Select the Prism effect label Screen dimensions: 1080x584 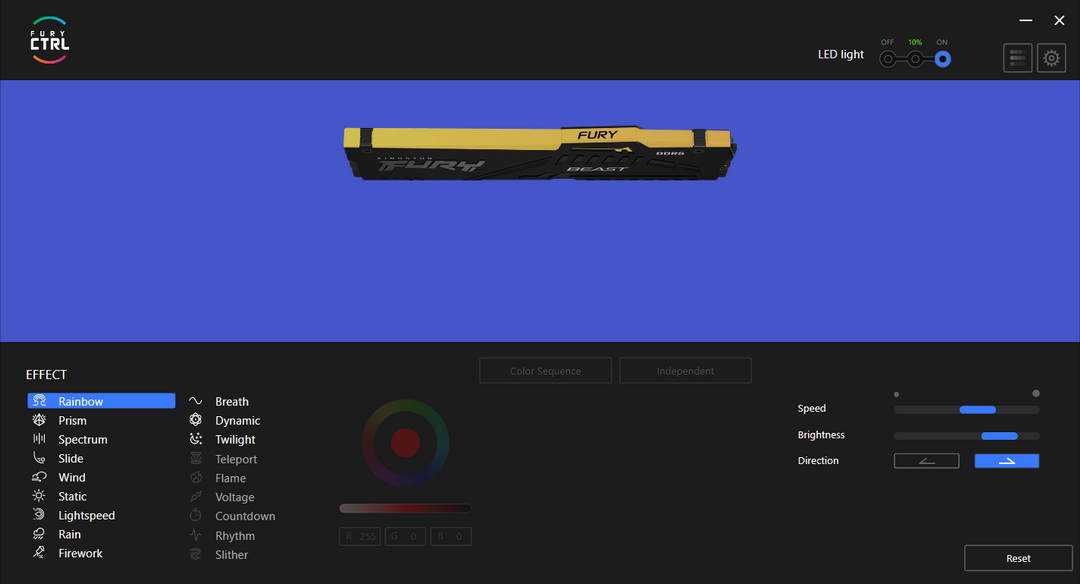click(x=72, y=420)
